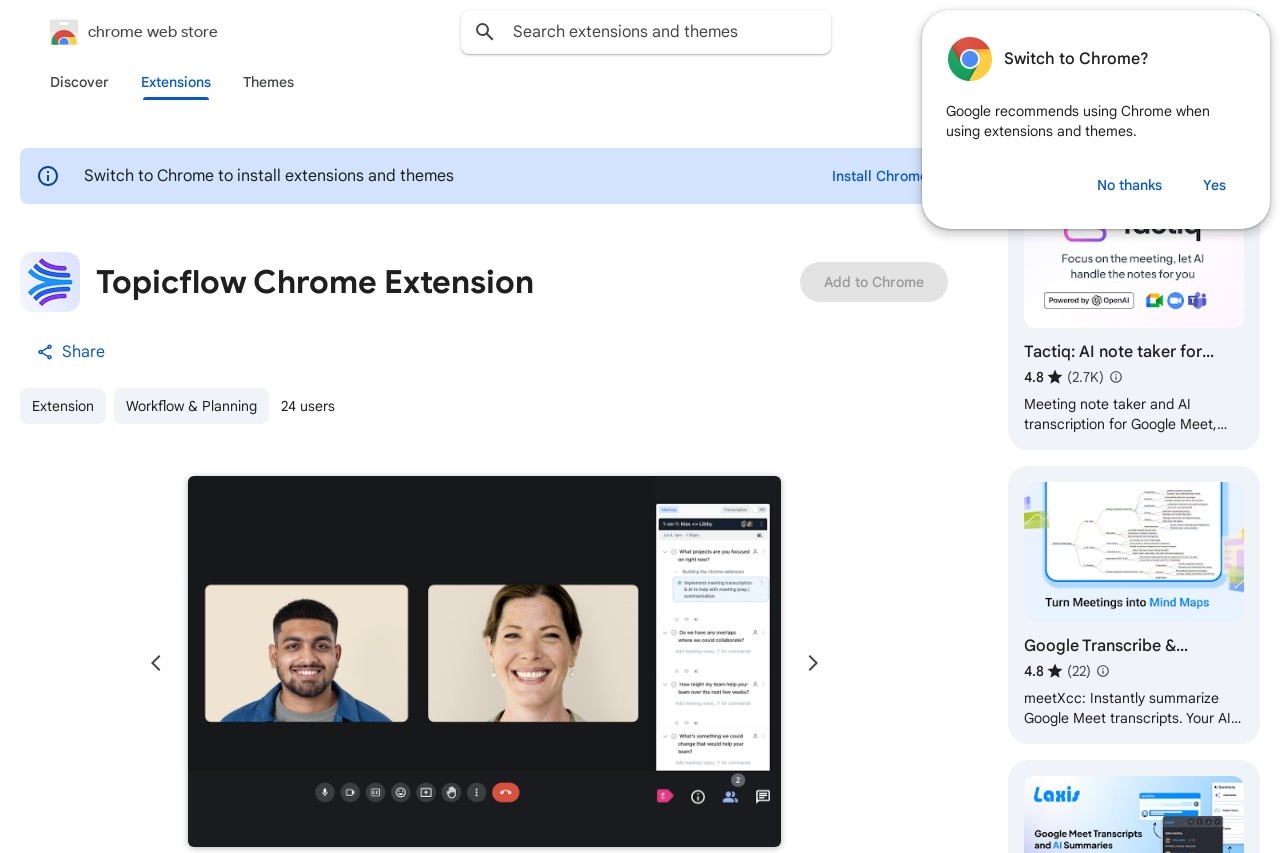Click the meeting info icon in the screenshot

click(x=698, y=797)
